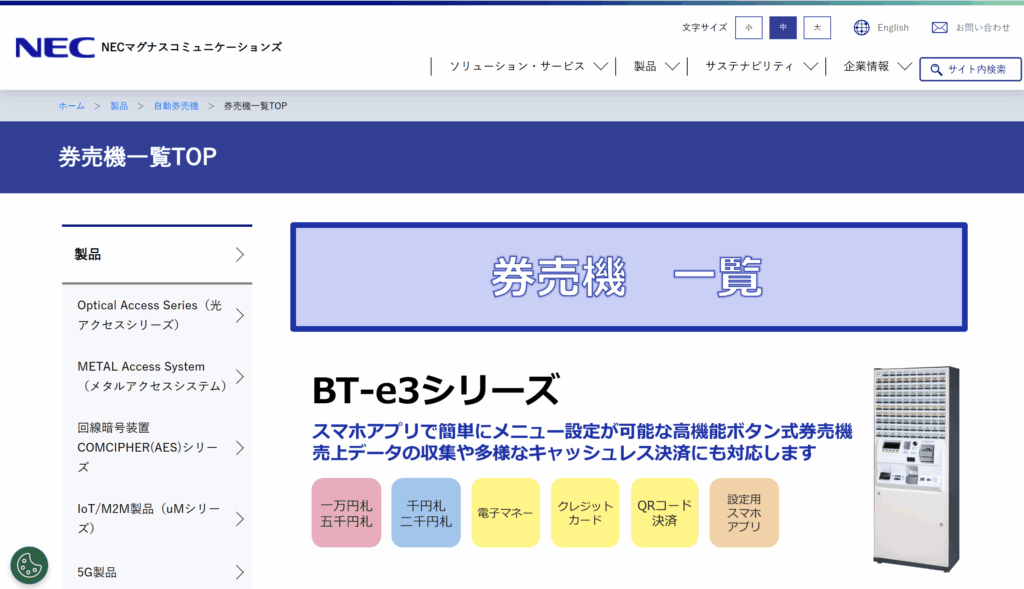Expand chevron next to 企業情報
The image size is (1024, 589).
(x=904, y=66)
